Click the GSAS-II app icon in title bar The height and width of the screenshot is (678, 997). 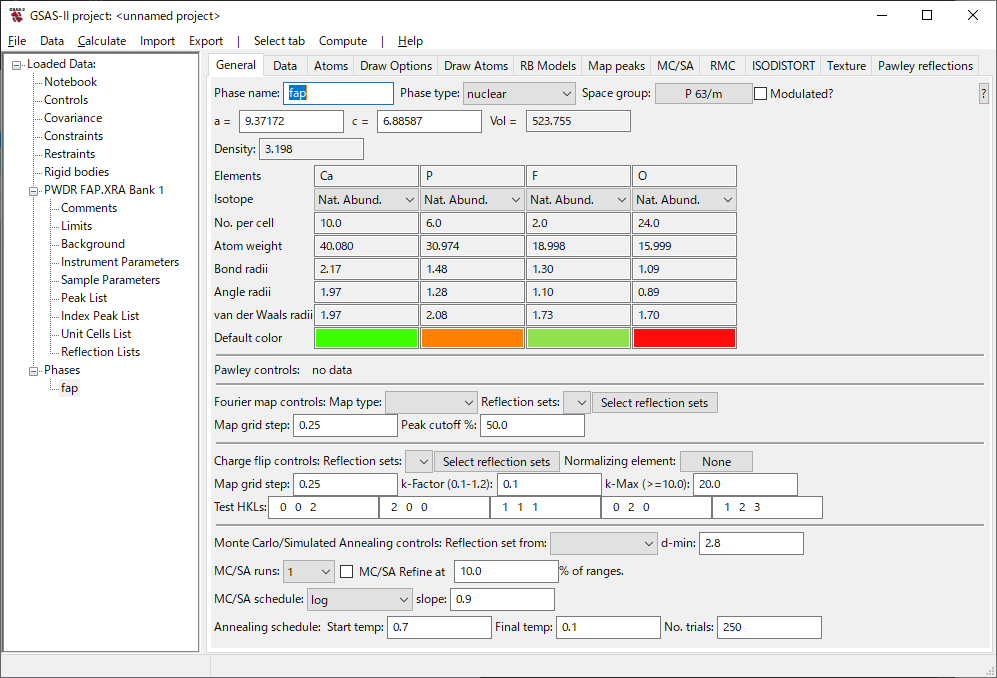(x=16, y=15)
